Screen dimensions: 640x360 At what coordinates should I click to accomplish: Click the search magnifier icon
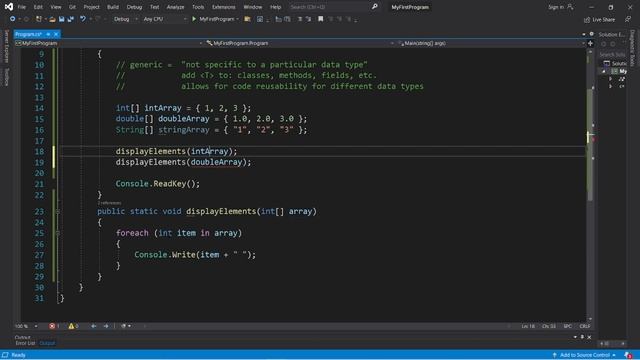[x=374, y=7]
